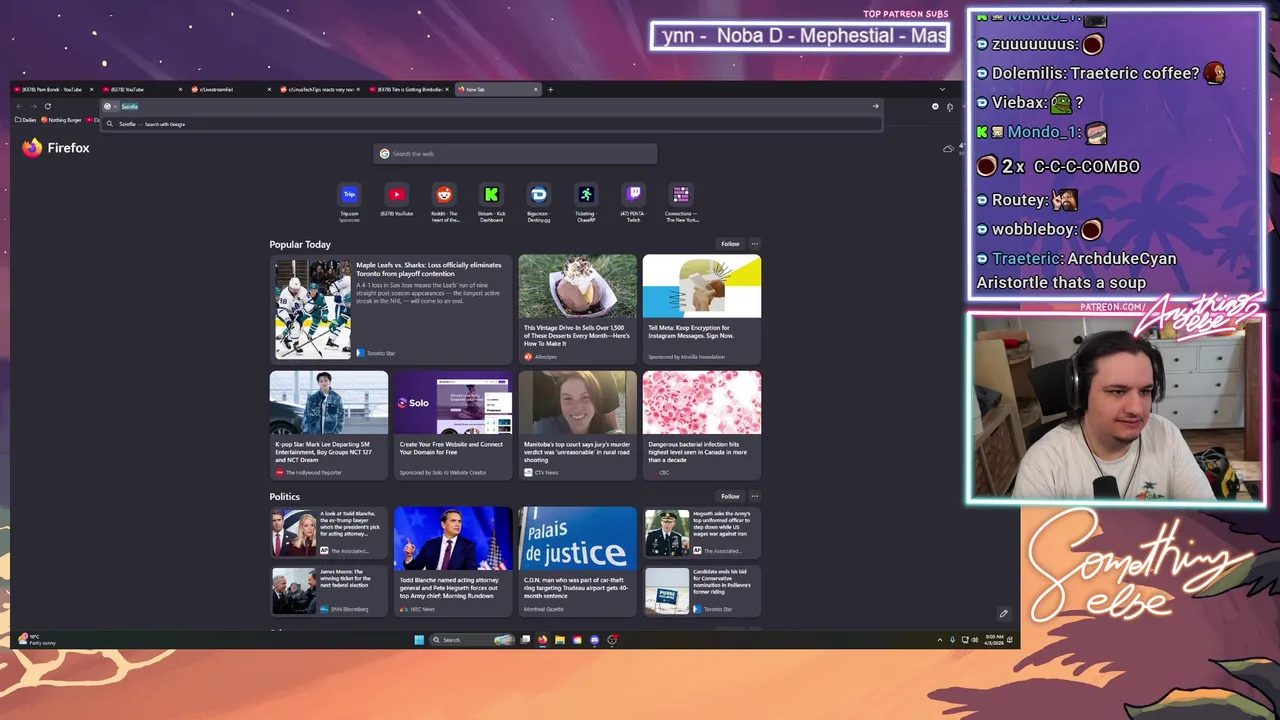Open the list all tabs dropdown
The image size is (1280, 720).
(941, 89)
